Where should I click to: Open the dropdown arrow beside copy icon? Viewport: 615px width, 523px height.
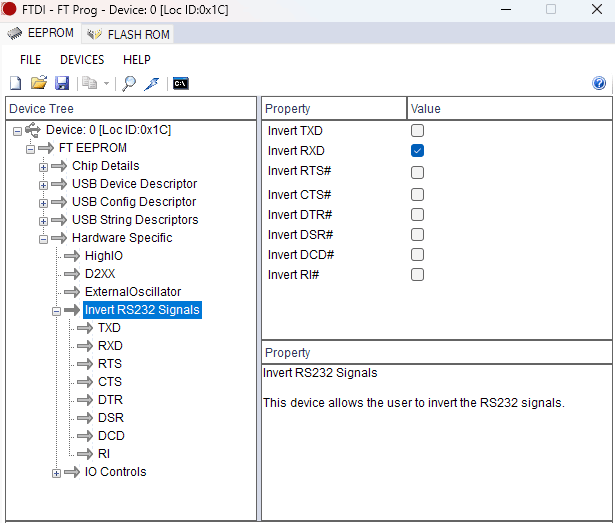point(106,84)
